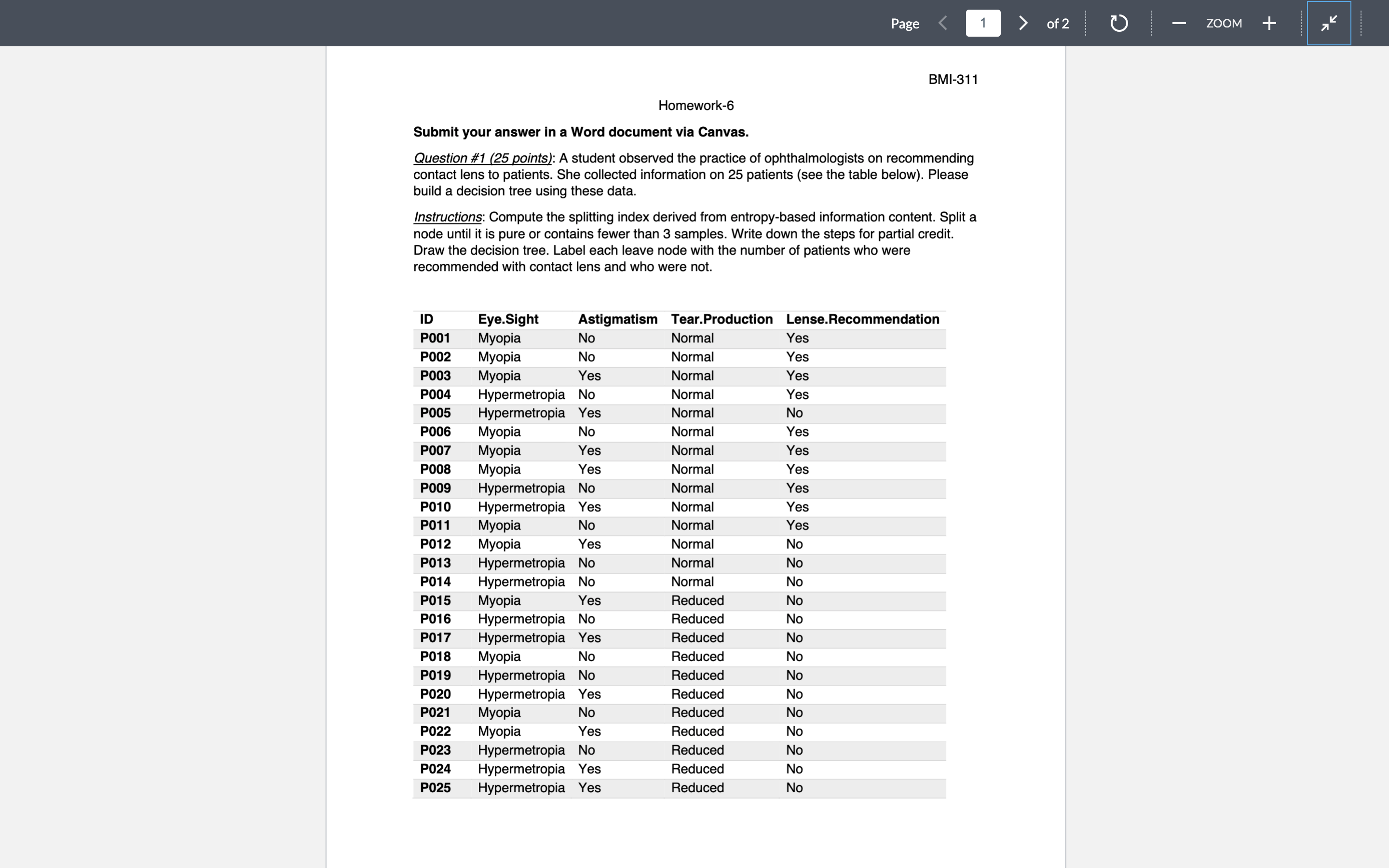Click the Page label in the toolbar
The height and width of the screenshot is (868, 1389).
(x=905, y=23)
